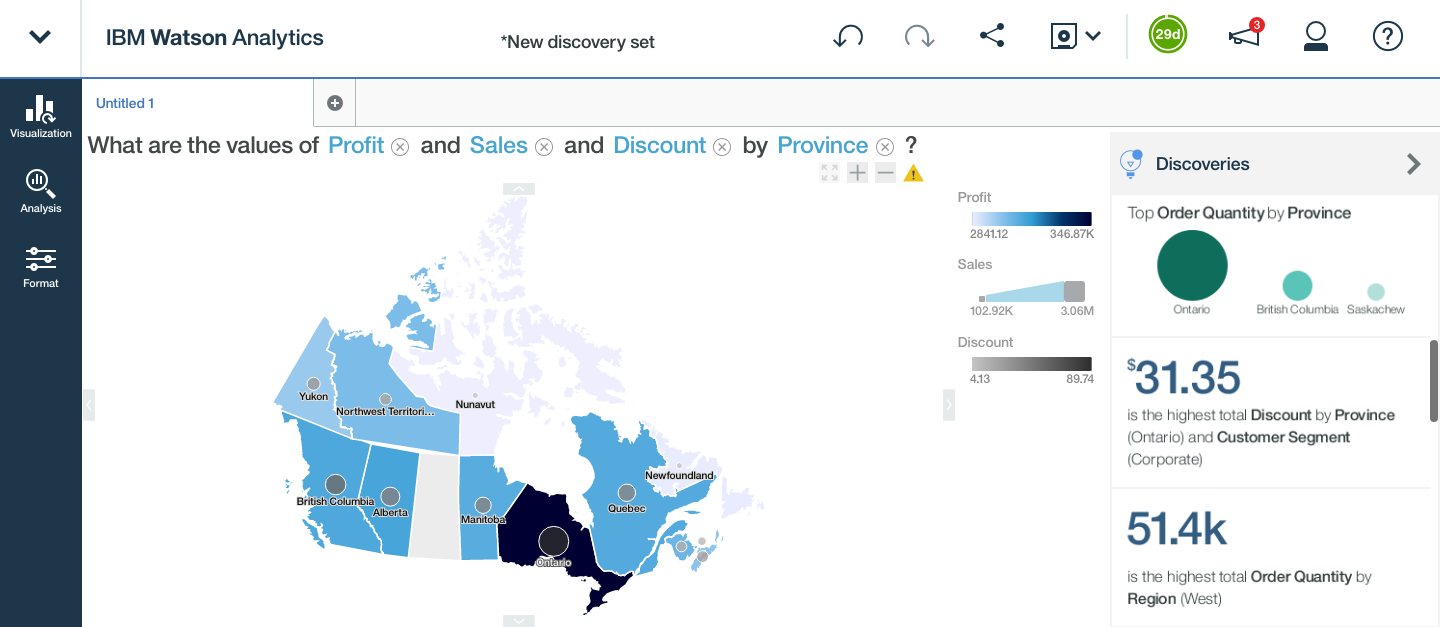Click the yellow warning triangle icon
Screen dimensions: 1440x627
(x=913, y=173)
